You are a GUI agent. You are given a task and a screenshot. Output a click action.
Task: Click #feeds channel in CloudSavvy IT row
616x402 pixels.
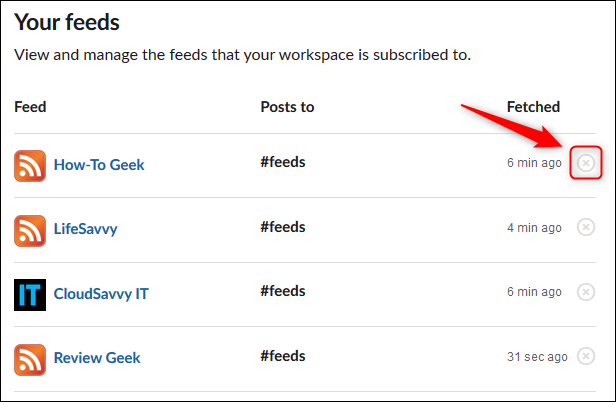coord(283,291)
